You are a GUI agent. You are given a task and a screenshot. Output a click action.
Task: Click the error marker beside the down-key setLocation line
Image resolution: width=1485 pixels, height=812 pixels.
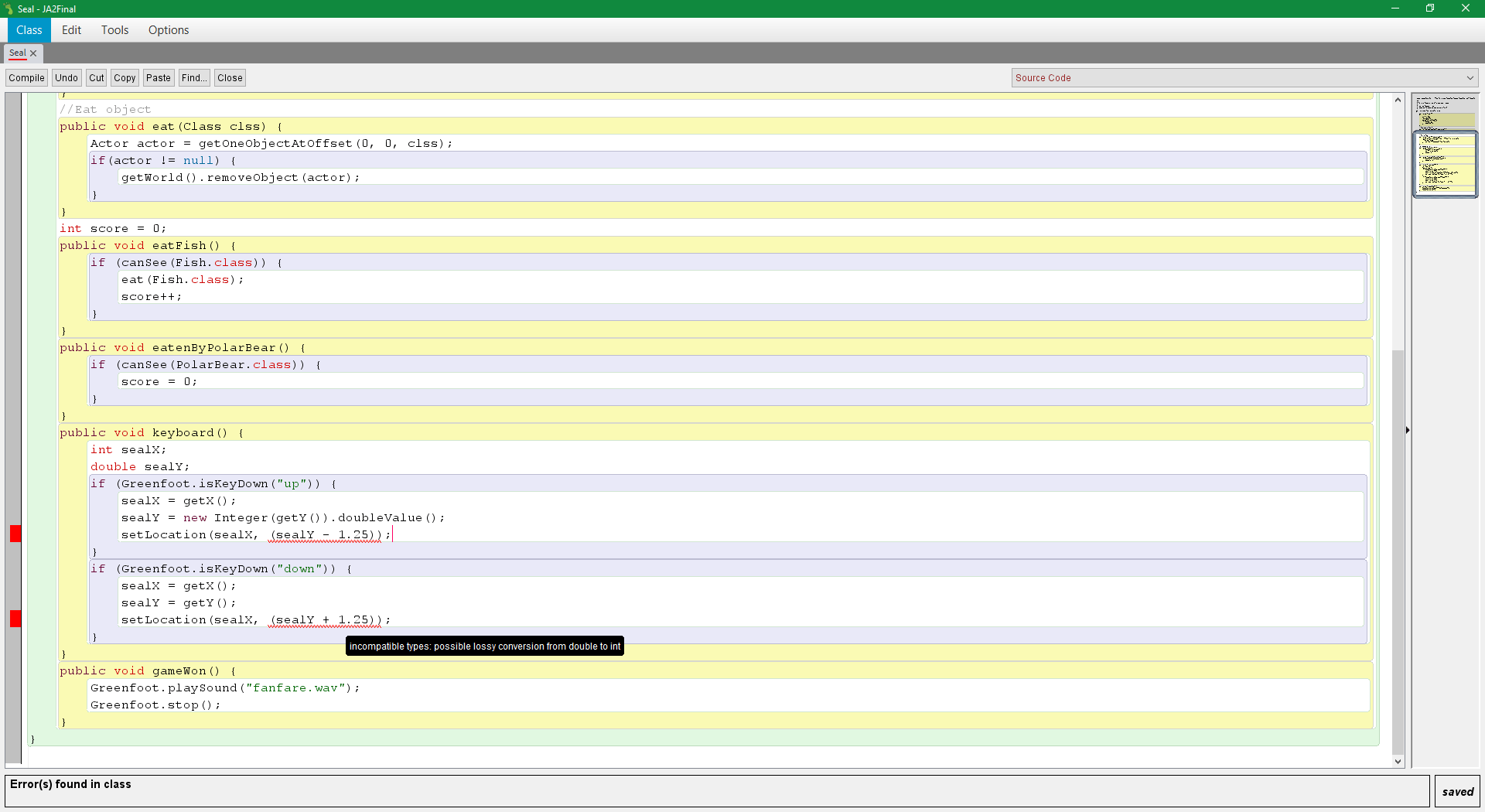15,619
